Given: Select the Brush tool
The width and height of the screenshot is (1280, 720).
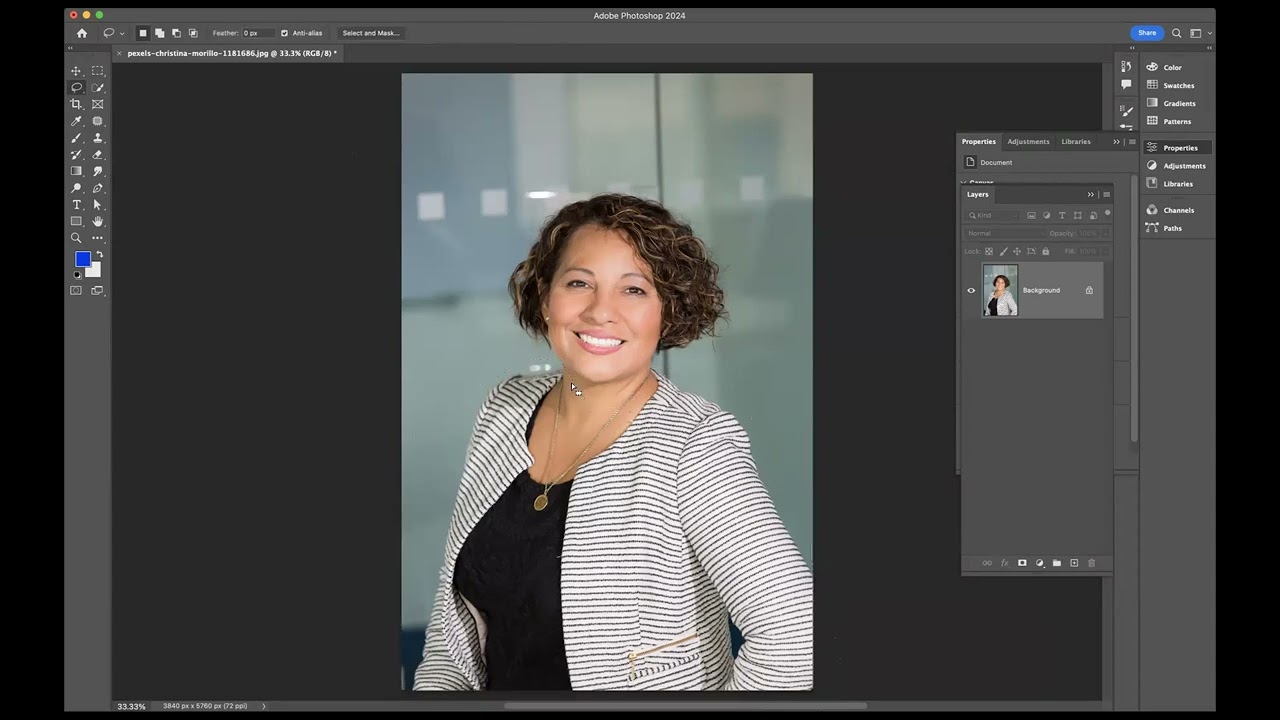Looking at the screenshot, I should pyautogui.click(x=76, y=138).
